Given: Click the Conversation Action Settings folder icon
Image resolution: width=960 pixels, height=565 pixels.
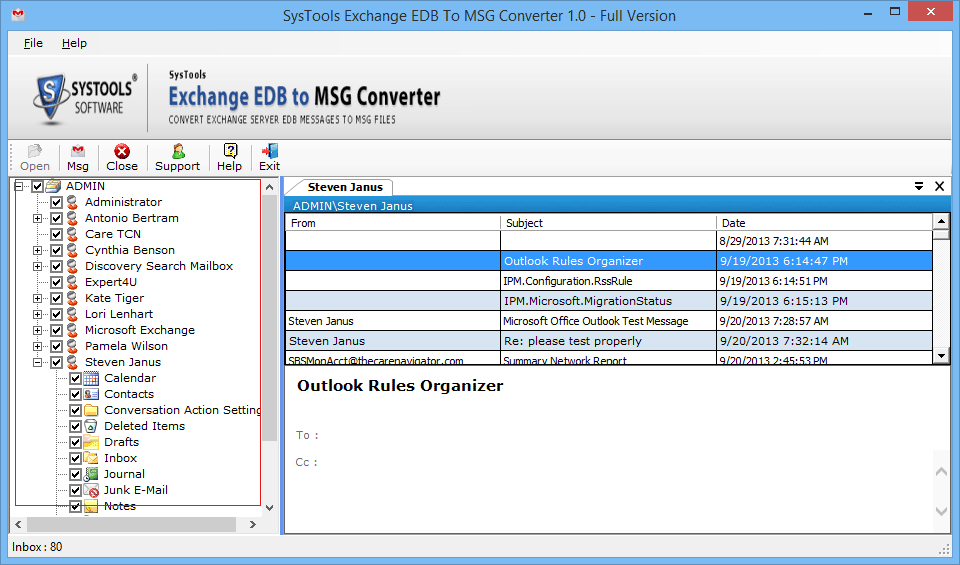Looking at the screenshot, I should point(91,410).
